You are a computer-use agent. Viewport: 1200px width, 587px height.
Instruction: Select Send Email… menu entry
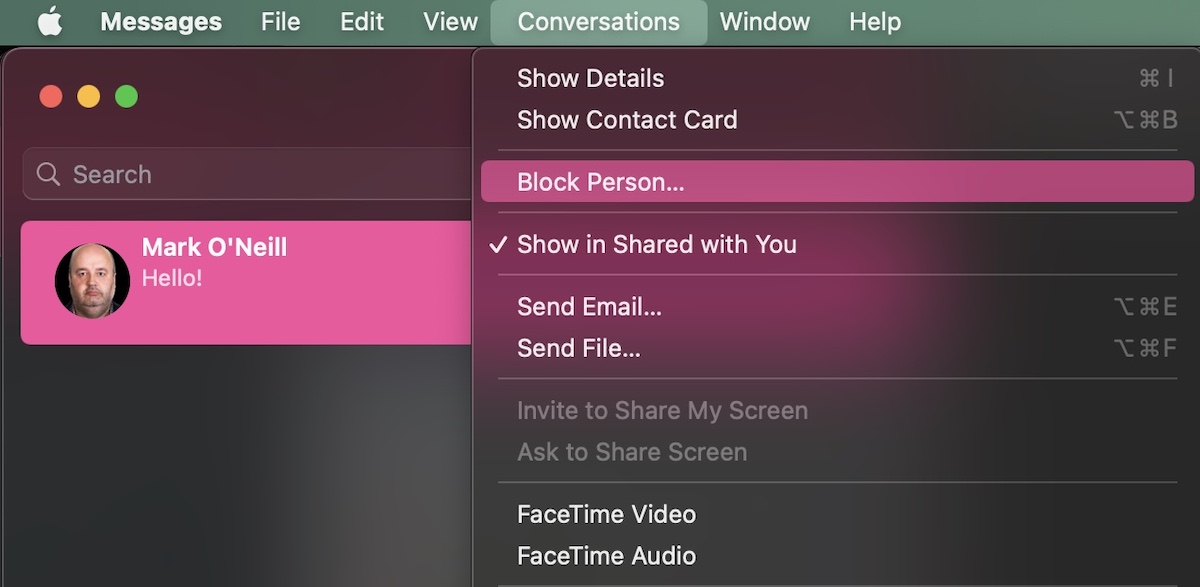(x=589, y=307)
